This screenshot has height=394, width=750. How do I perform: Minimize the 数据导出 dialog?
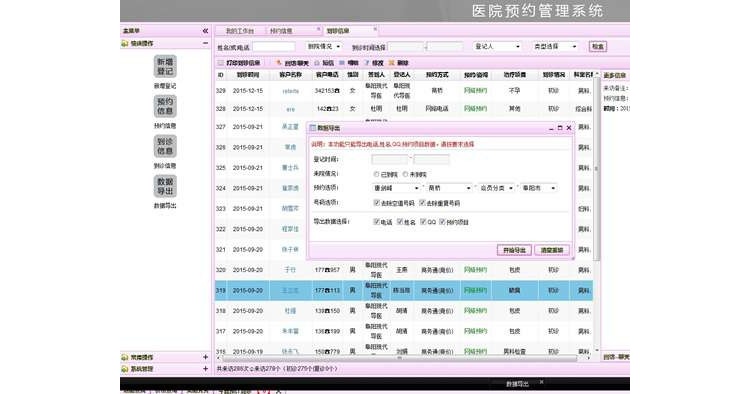[x=551, y=128]
